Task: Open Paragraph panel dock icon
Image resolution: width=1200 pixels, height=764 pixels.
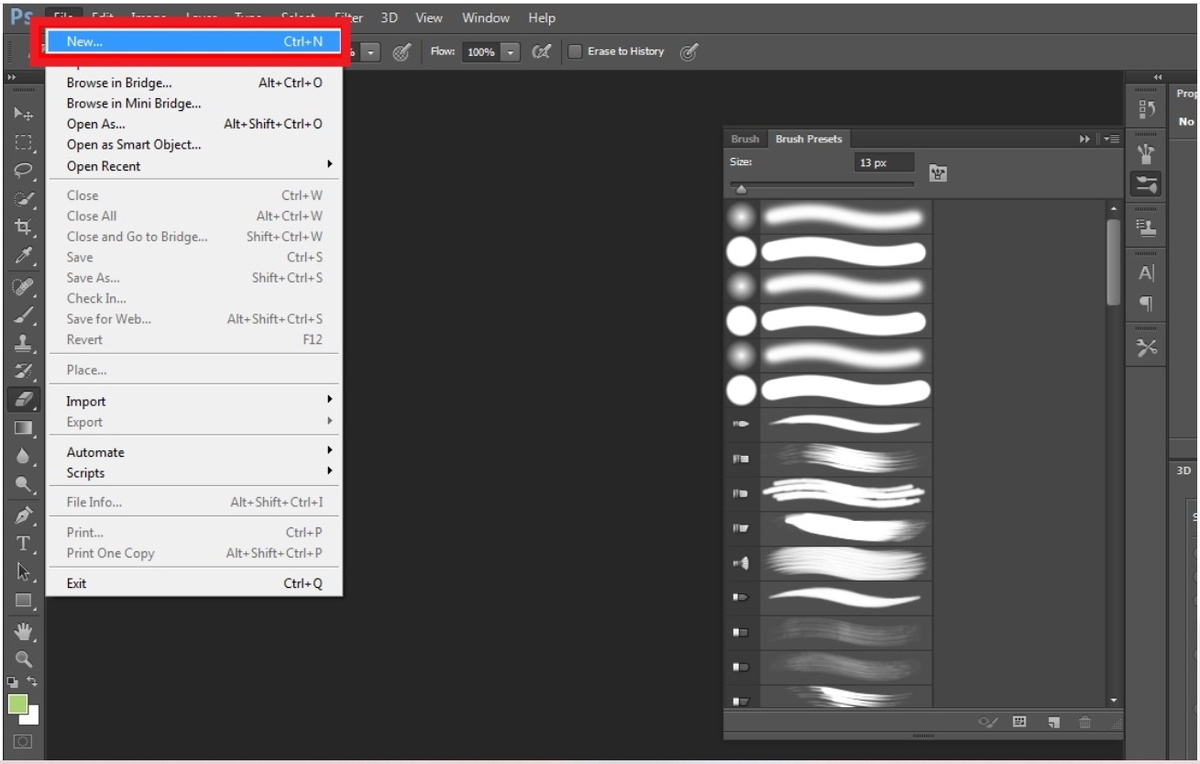Action: [x=1146, y=304]
